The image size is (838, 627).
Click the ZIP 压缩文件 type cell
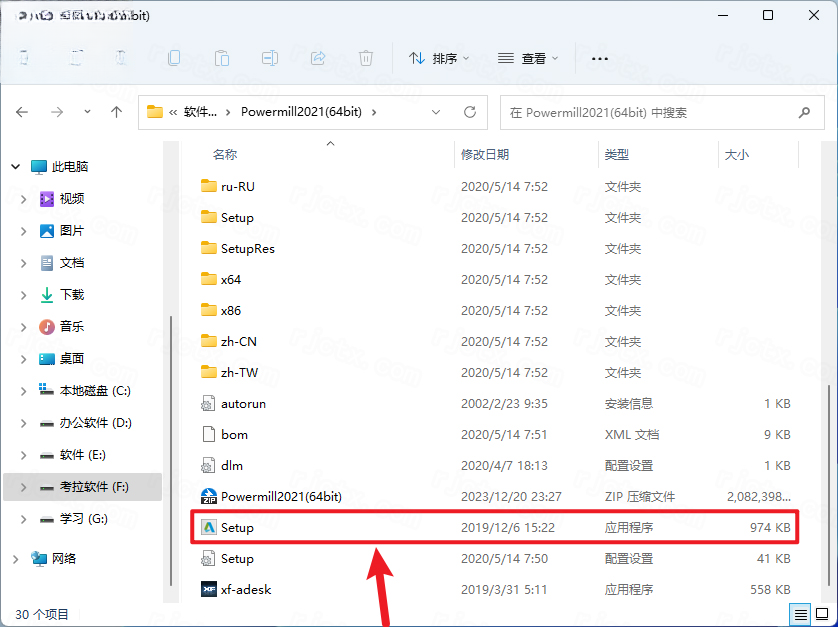click(x=639, y=497)
